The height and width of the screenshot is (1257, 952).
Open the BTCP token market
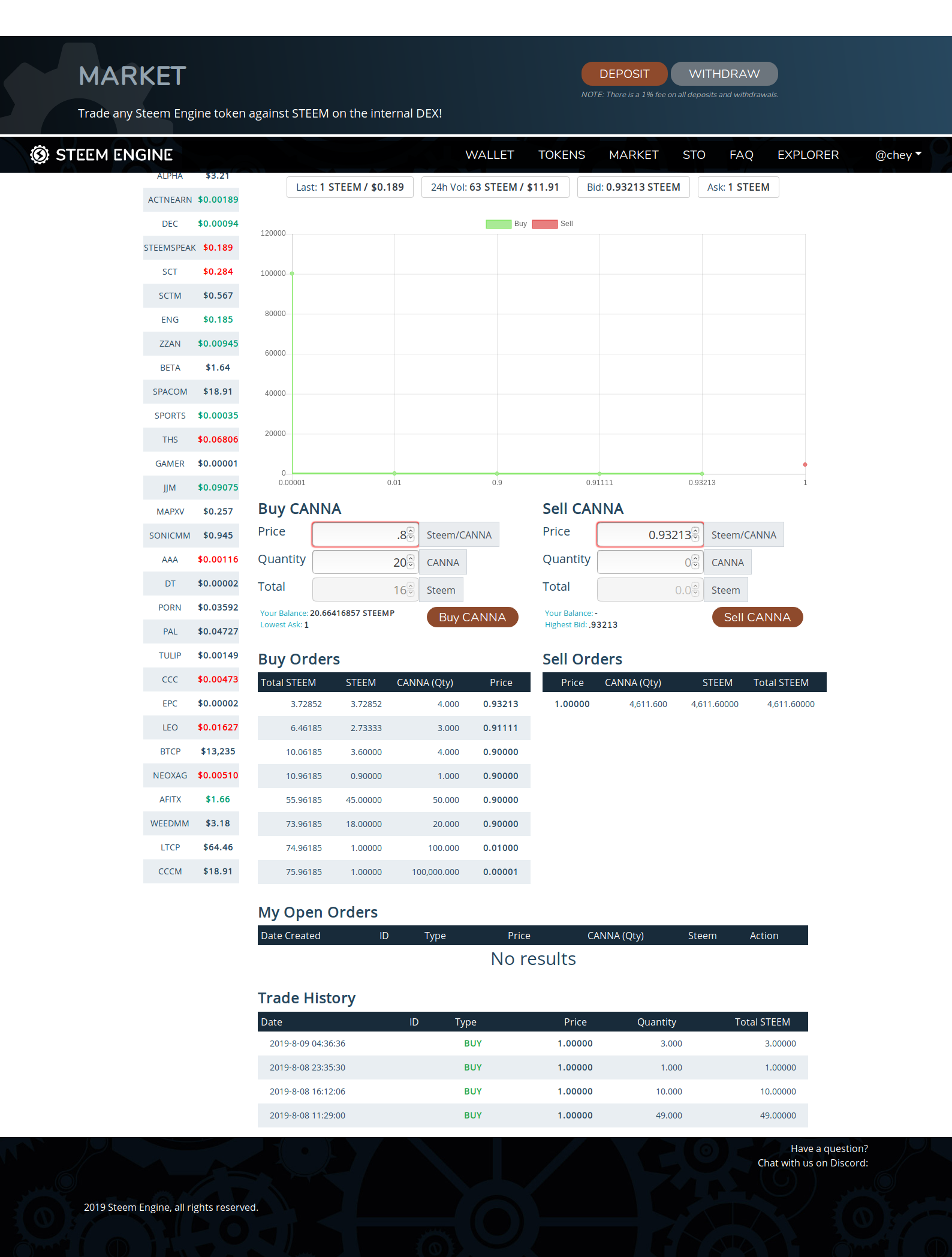[191, 751]
